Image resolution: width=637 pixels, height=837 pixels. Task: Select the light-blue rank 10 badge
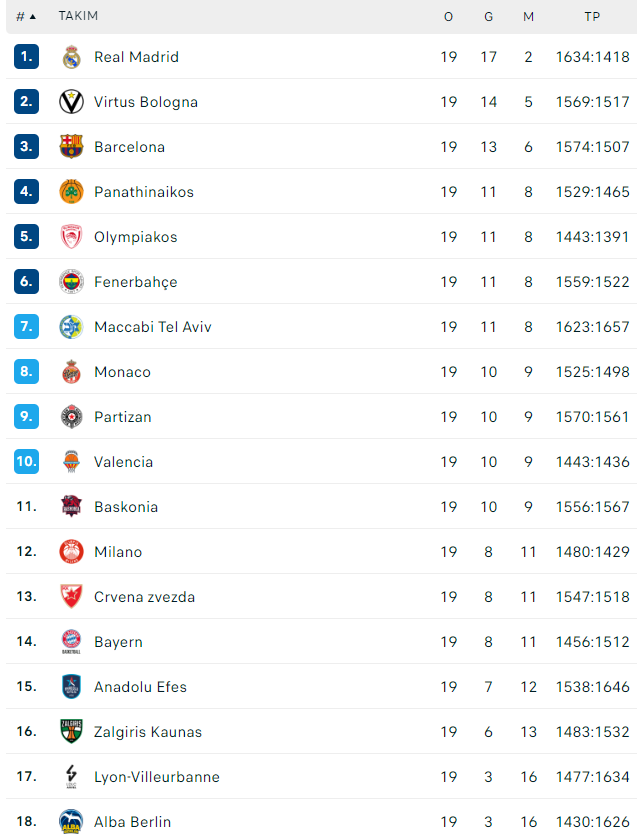(x=26, y=462)
